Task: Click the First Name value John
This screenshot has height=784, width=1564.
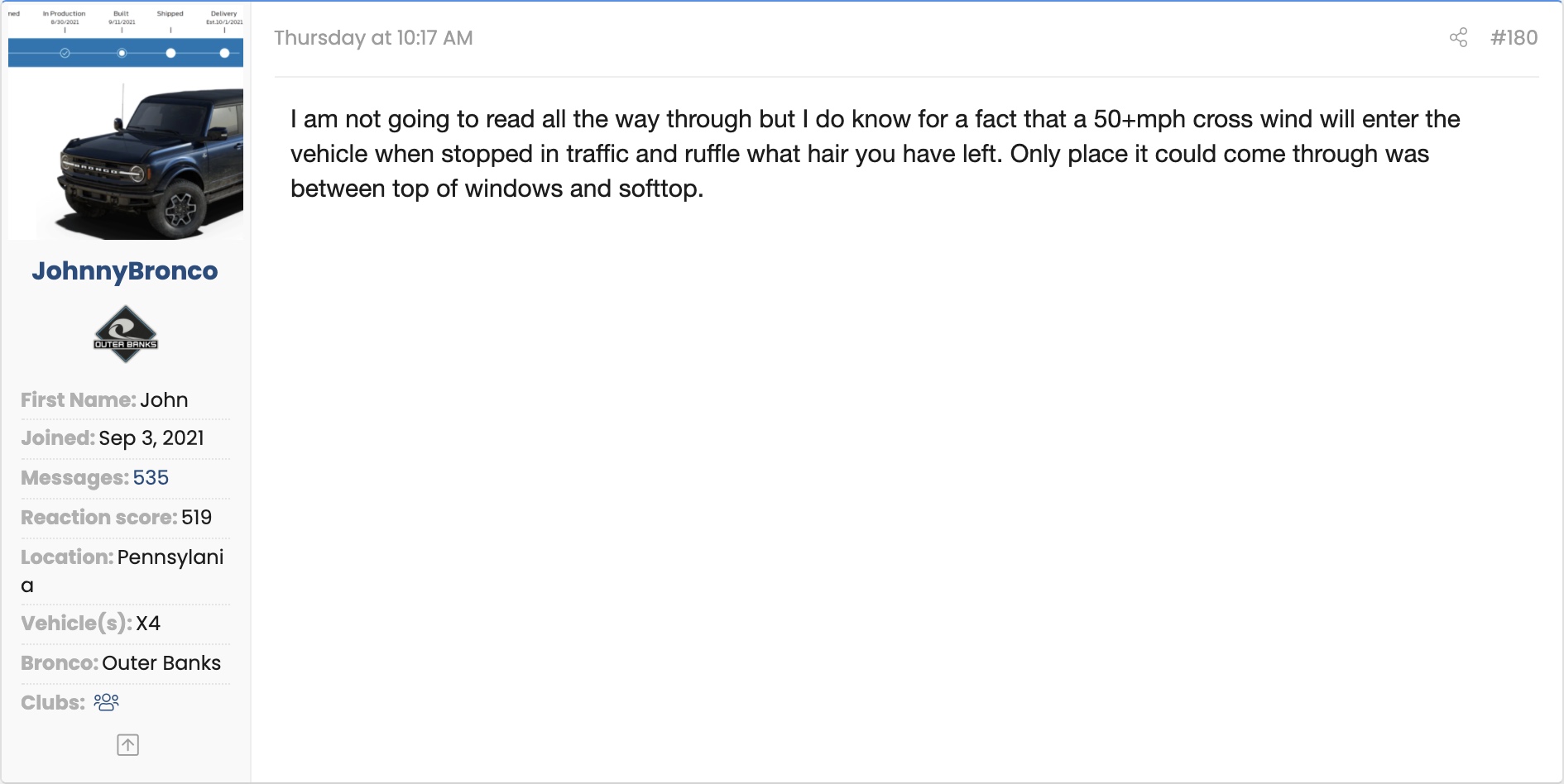Action: point(164,400)
